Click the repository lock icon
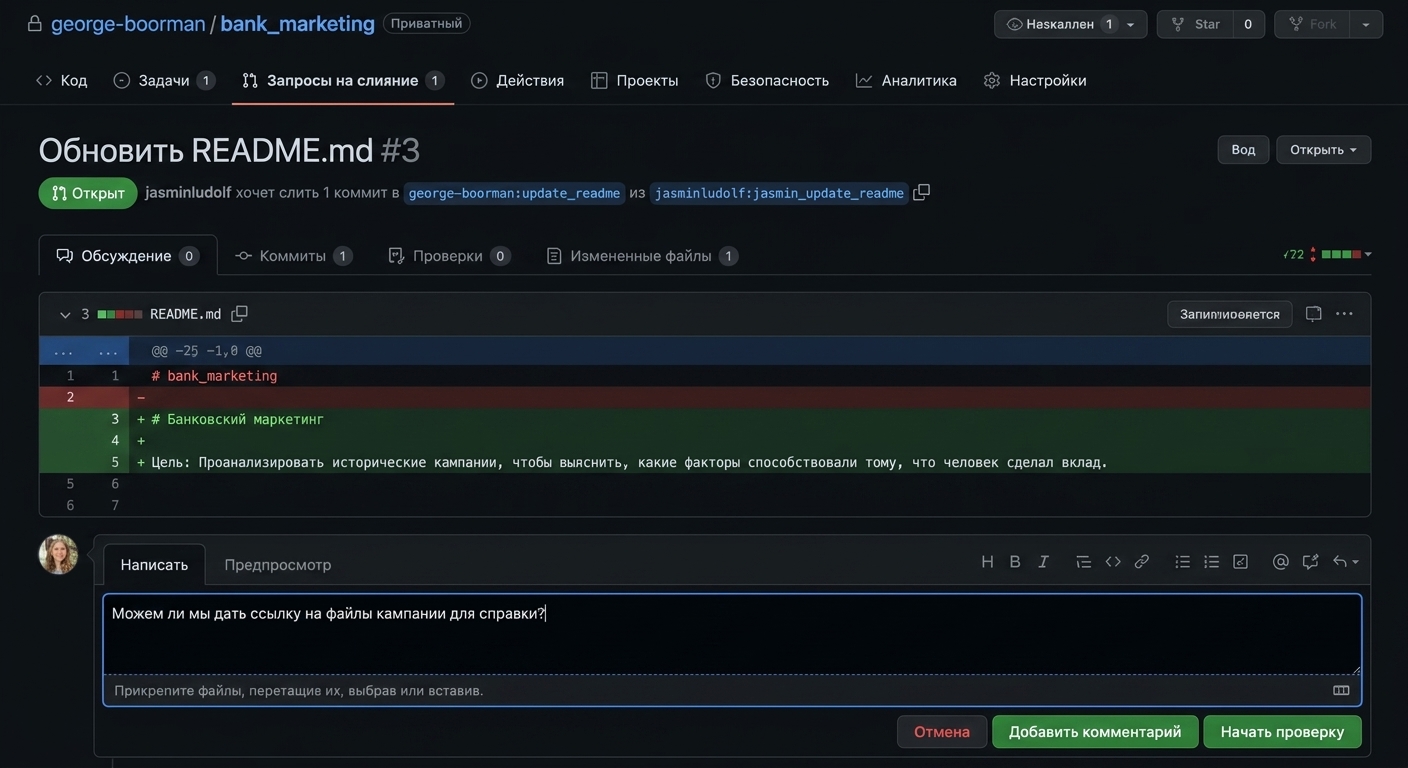 tap(35, 23)
